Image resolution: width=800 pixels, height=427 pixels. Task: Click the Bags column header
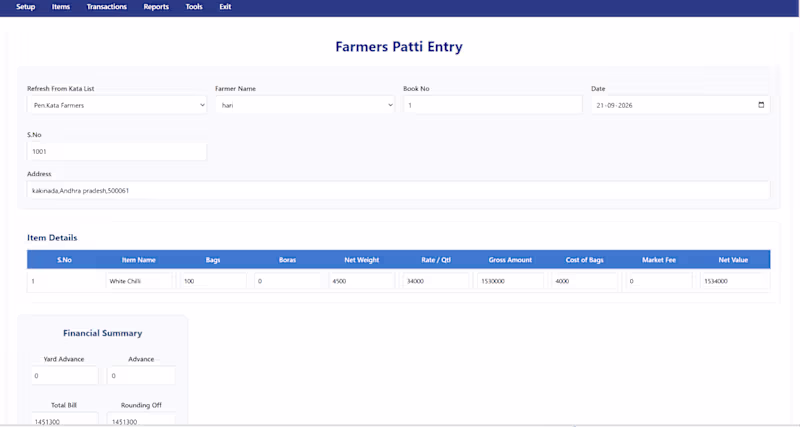[213, 260]
